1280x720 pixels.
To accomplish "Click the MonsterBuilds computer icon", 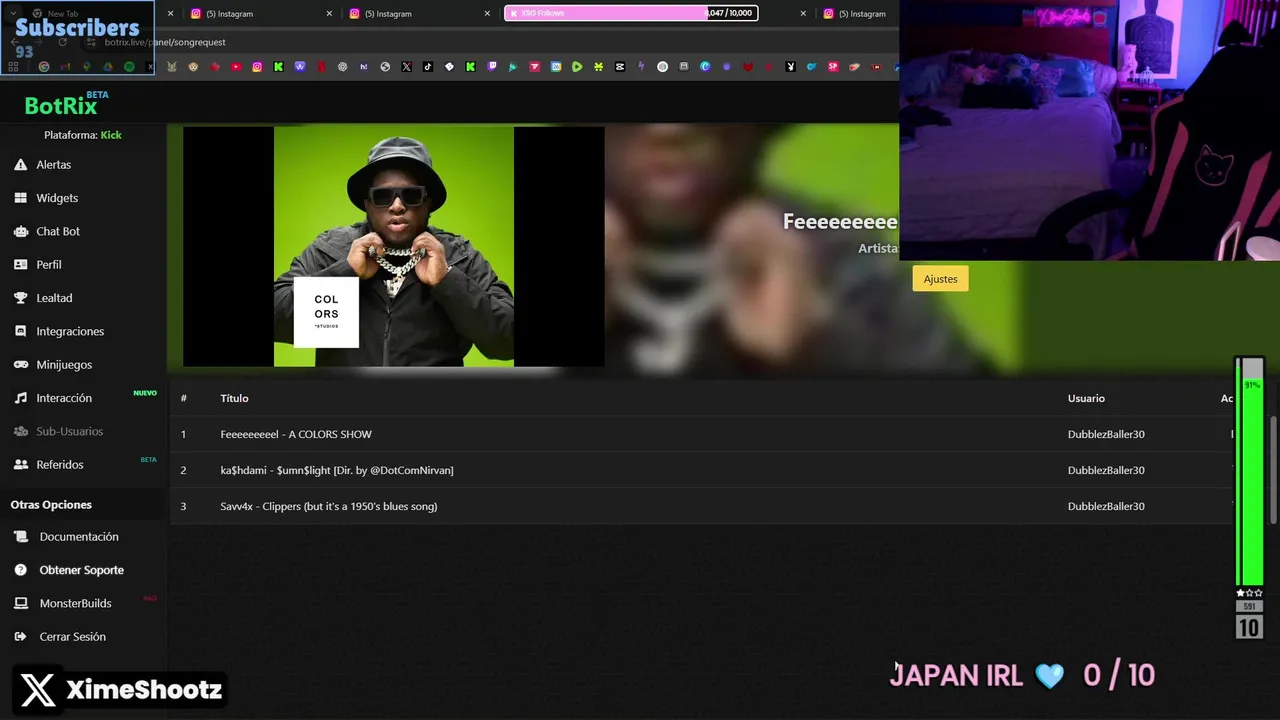I will pos(20,603).
